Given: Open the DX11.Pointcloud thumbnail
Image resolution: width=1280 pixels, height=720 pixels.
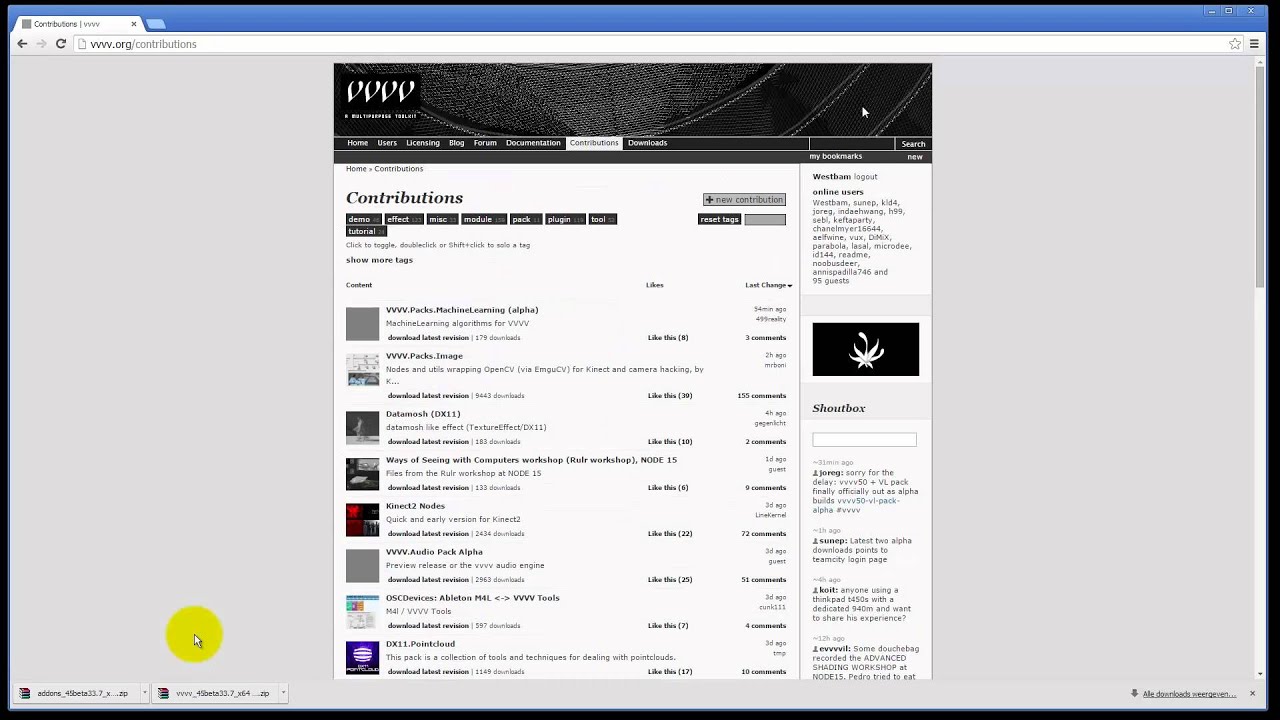Looking at the screenshot, I should (x=363, y=658).
